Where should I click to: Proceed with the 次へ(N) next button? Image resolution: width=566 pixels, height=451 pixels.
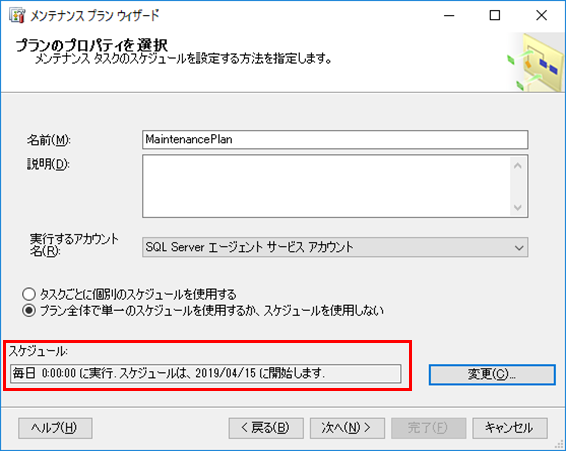click(347, 428)
